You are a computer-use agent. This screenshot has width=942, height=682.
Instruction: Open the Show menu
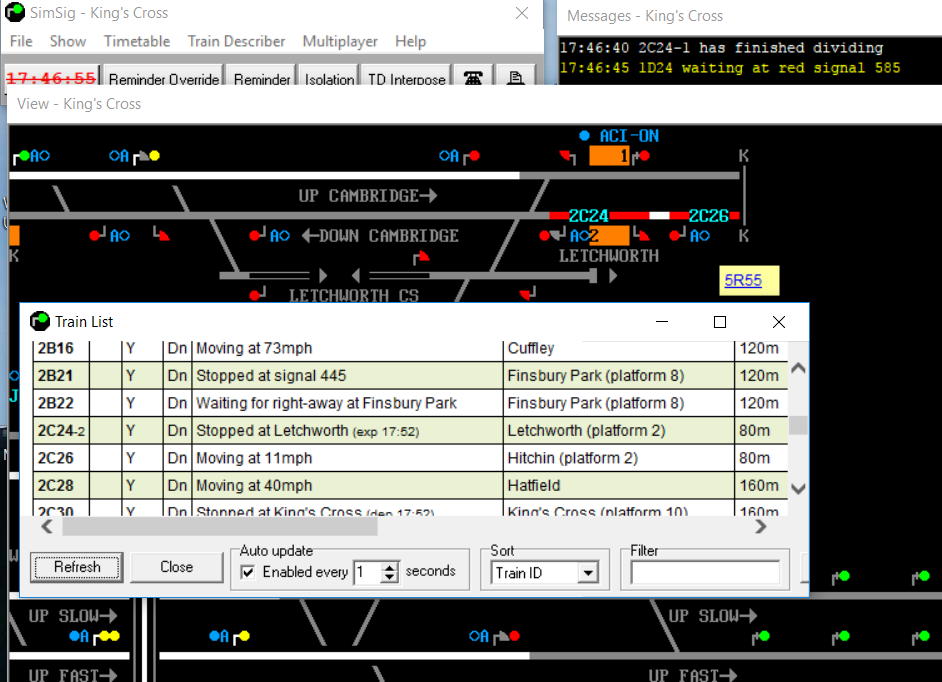tap(68, 41)
